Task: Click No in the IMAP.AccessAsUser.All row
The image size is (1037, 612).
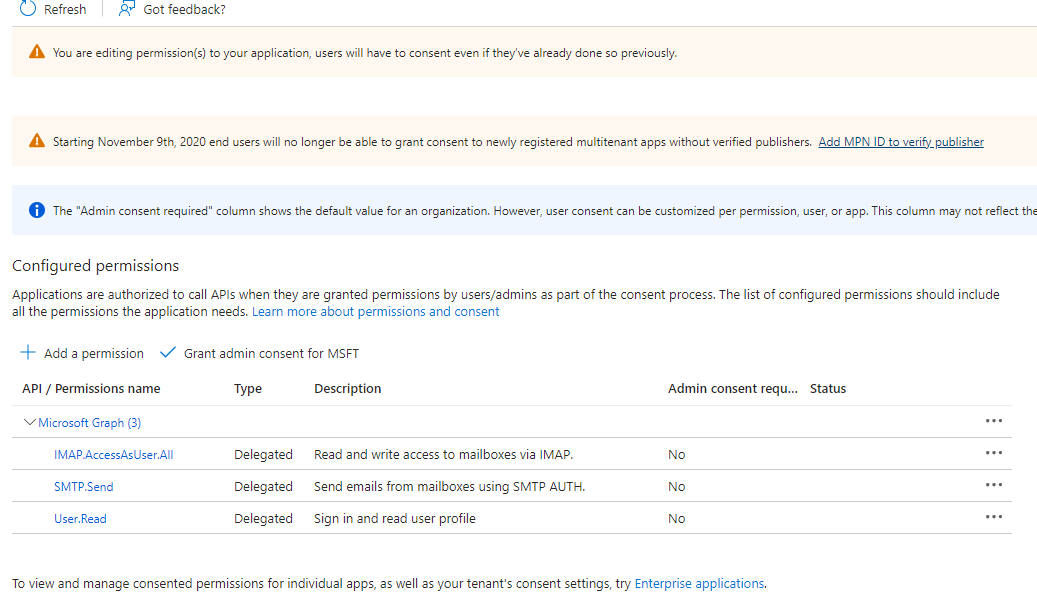Action: (x=677, y=455)
